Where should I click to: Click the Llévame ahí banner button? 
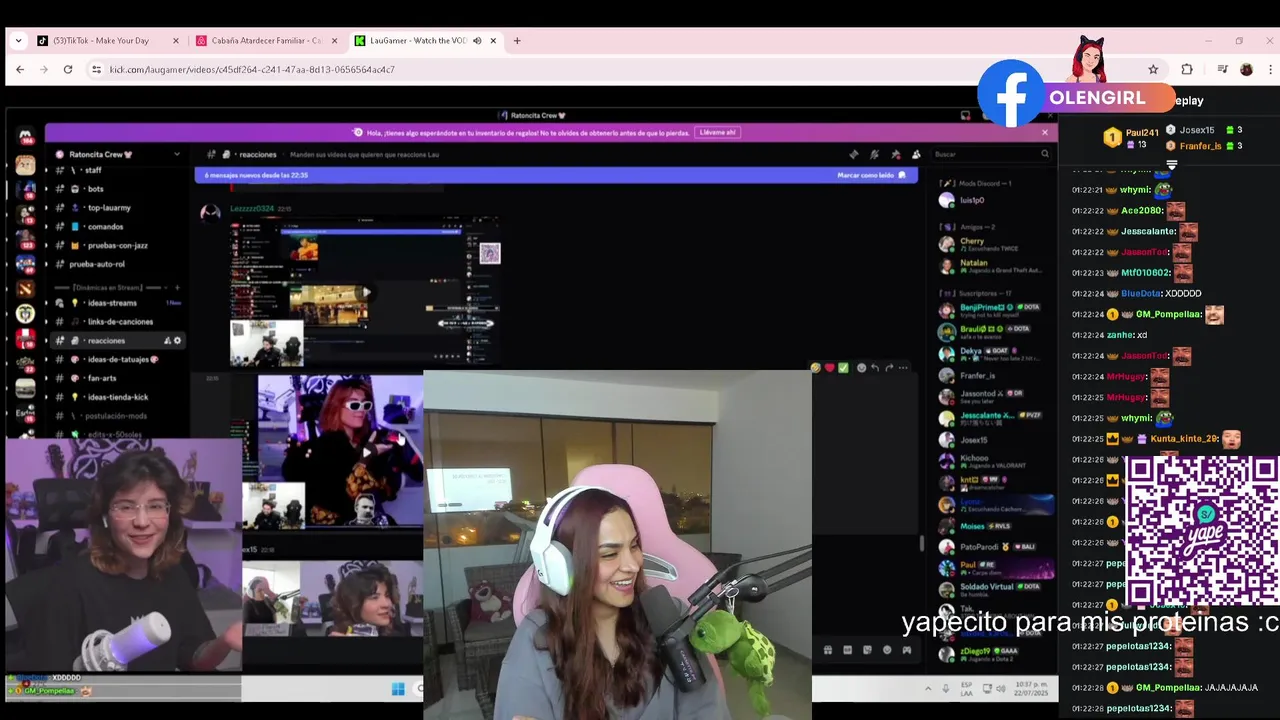point(718,132)
